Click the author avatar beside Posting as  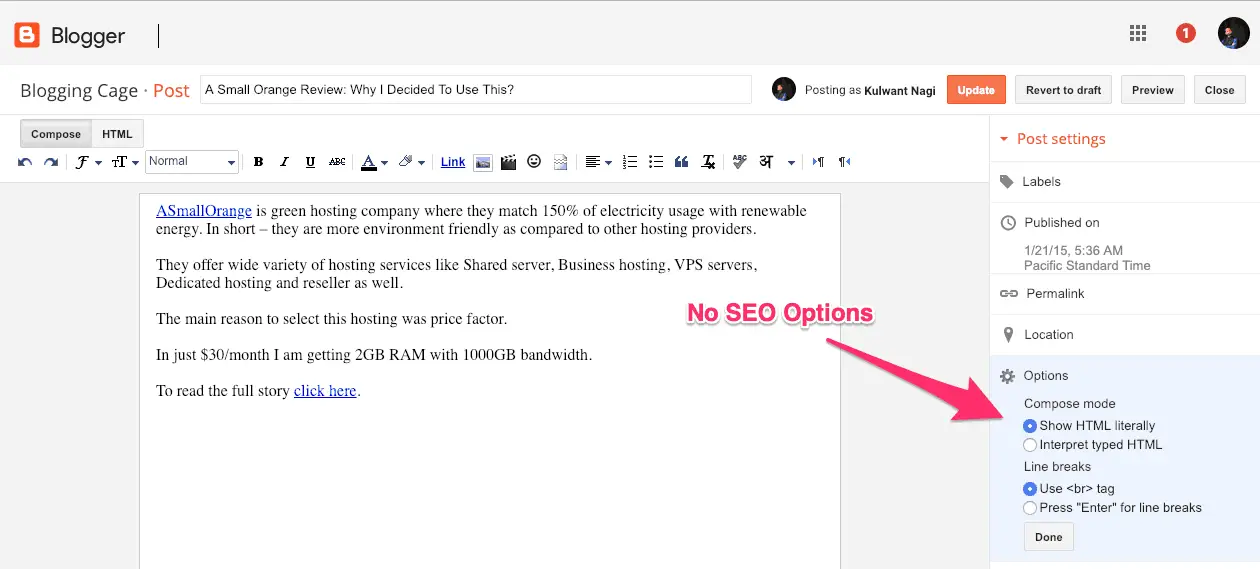click(x=784, y=89)
